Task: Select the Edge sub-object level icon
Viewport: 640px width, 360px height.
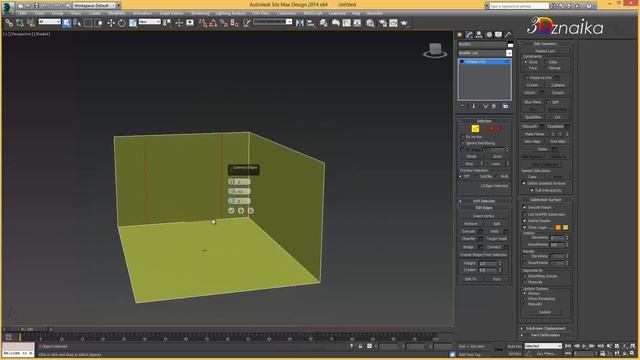Action: pos(475,129)
